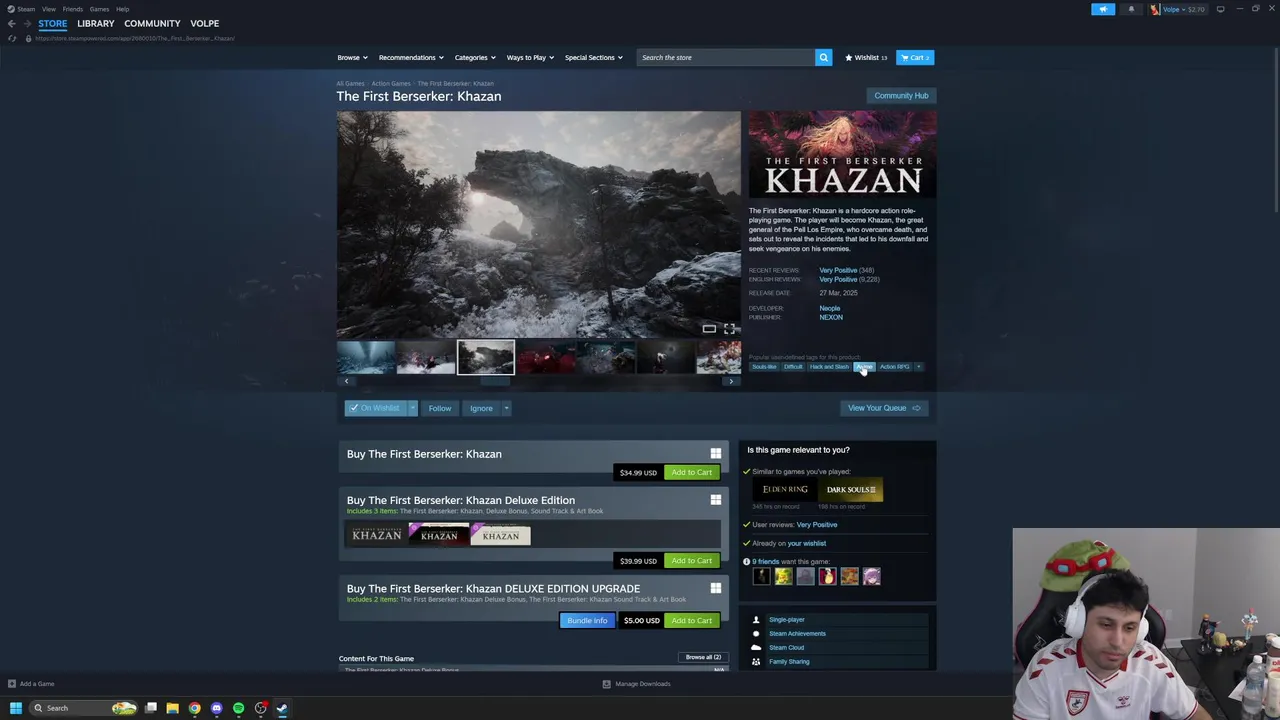Go back with the navigation arrow
Viewport: 1280px width, 720px height.
click(11, 23)
